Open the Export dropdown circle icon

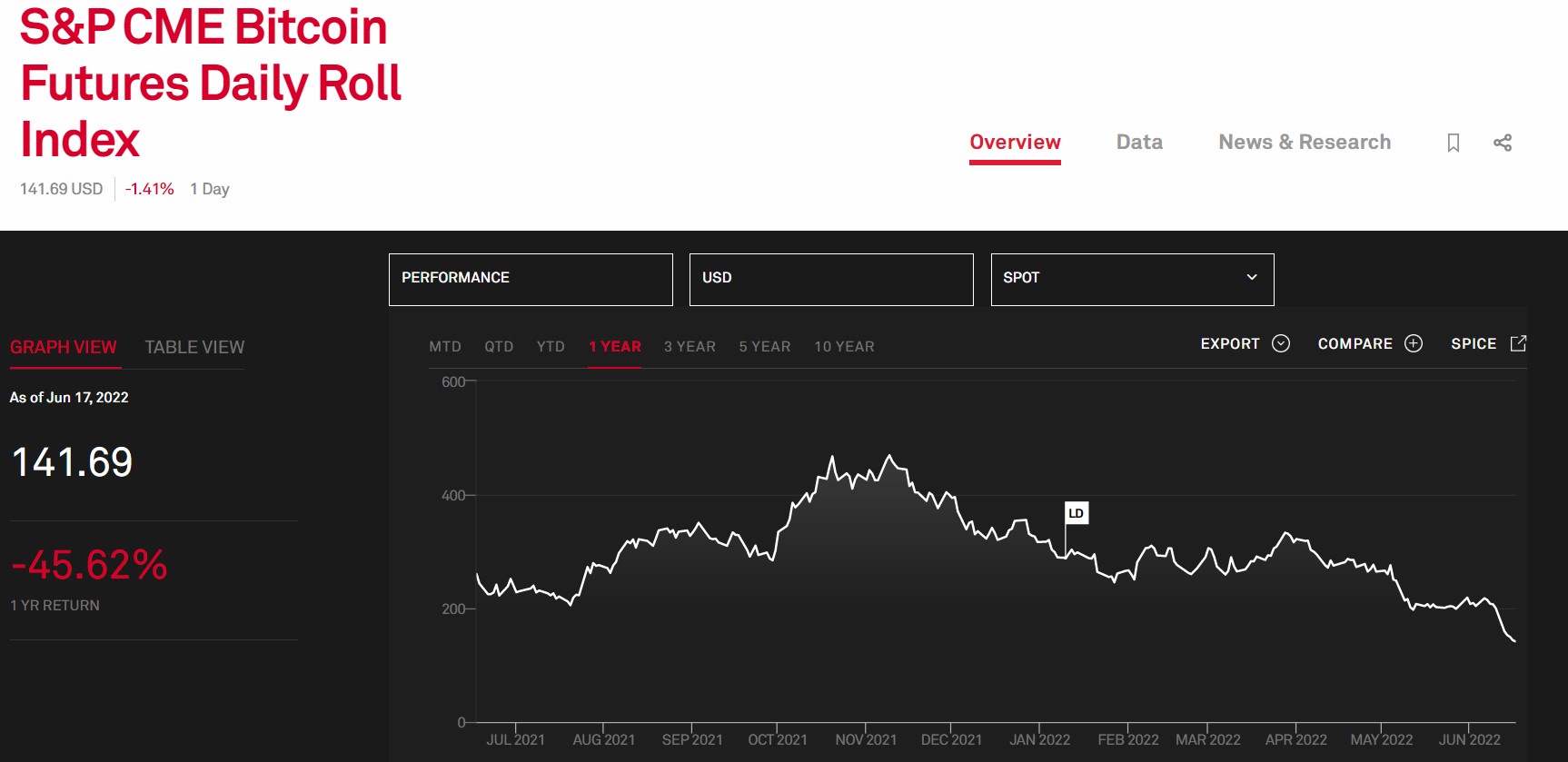pyautogui.click(x=1281, y=343)
